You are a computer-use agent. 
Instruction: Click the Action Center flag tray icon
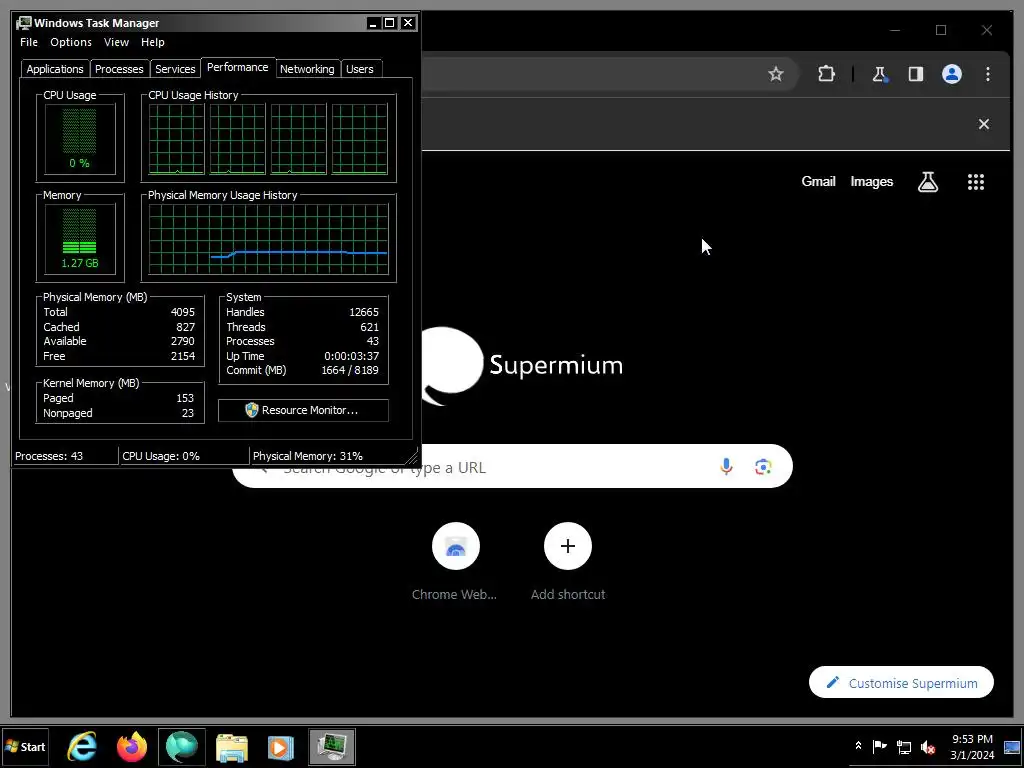[880, 746]
